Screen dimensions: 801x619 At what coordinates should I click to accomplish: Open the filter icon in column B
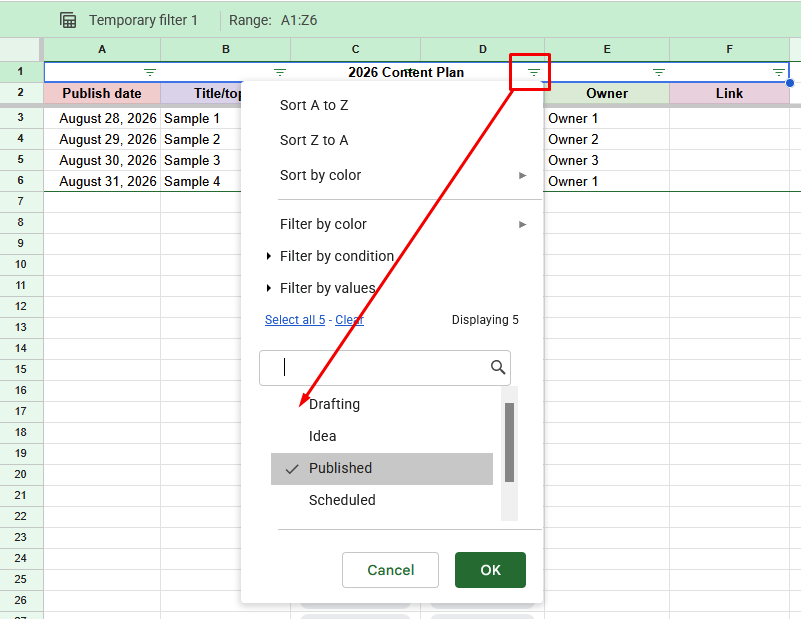click(x=280, y=73)
